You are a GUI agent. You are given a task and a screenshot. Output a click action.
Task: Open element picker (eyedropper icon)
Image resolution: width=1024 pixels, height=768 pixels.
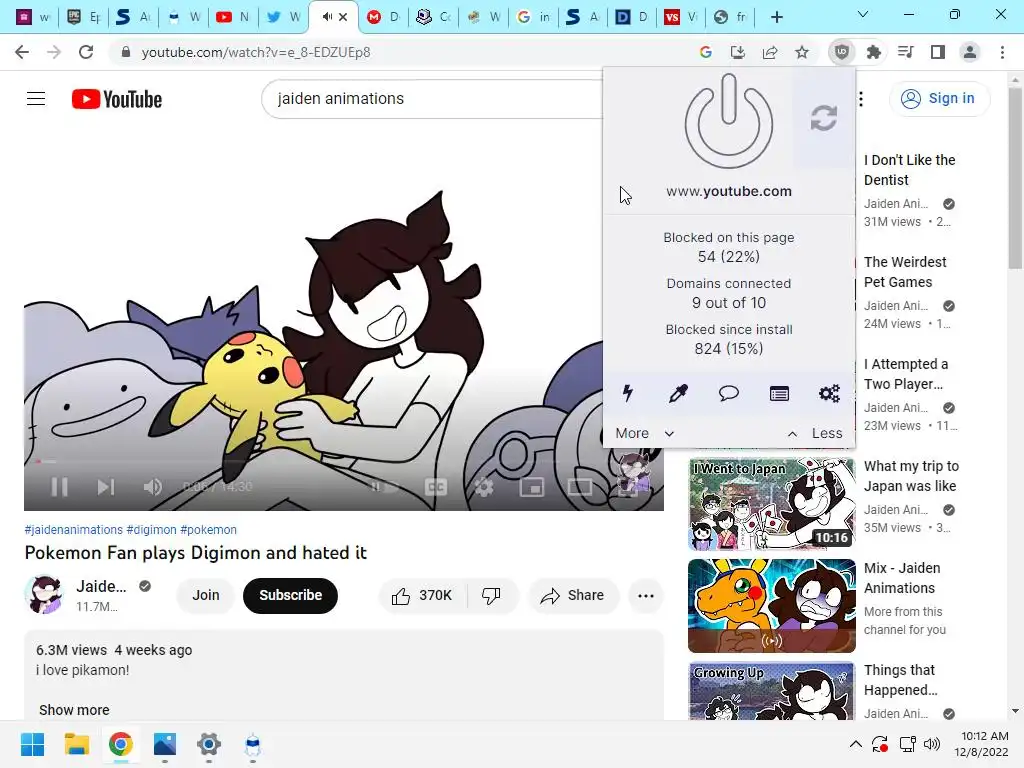click(x=678, y=393)
